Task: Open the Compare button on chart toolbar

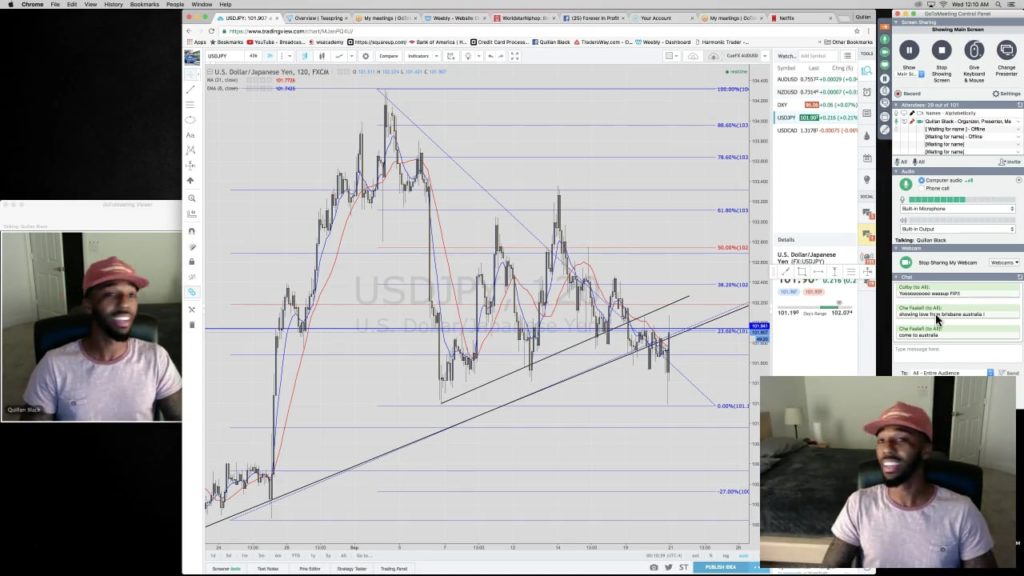Action: pyautogui.click(x=389, y=56)
